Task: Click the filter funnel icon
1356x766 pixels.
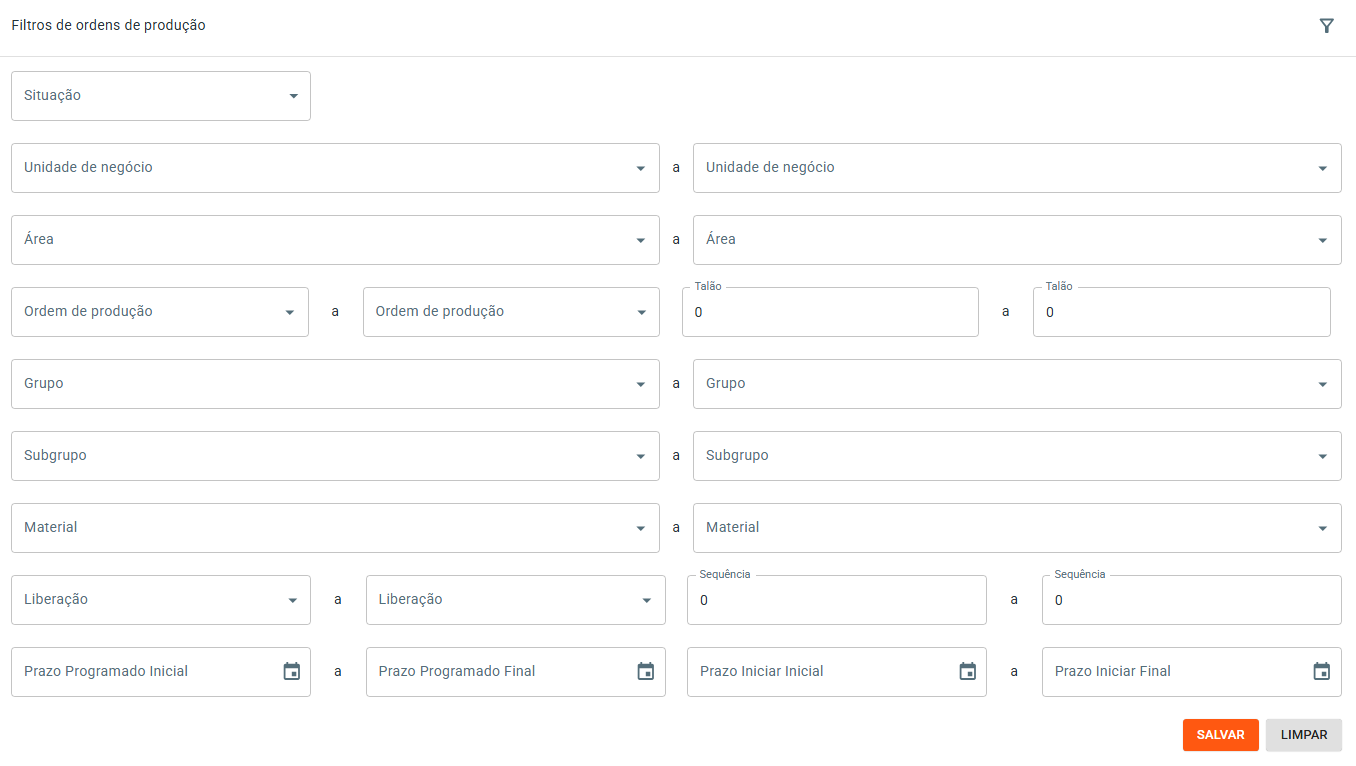Action: 1327,26
